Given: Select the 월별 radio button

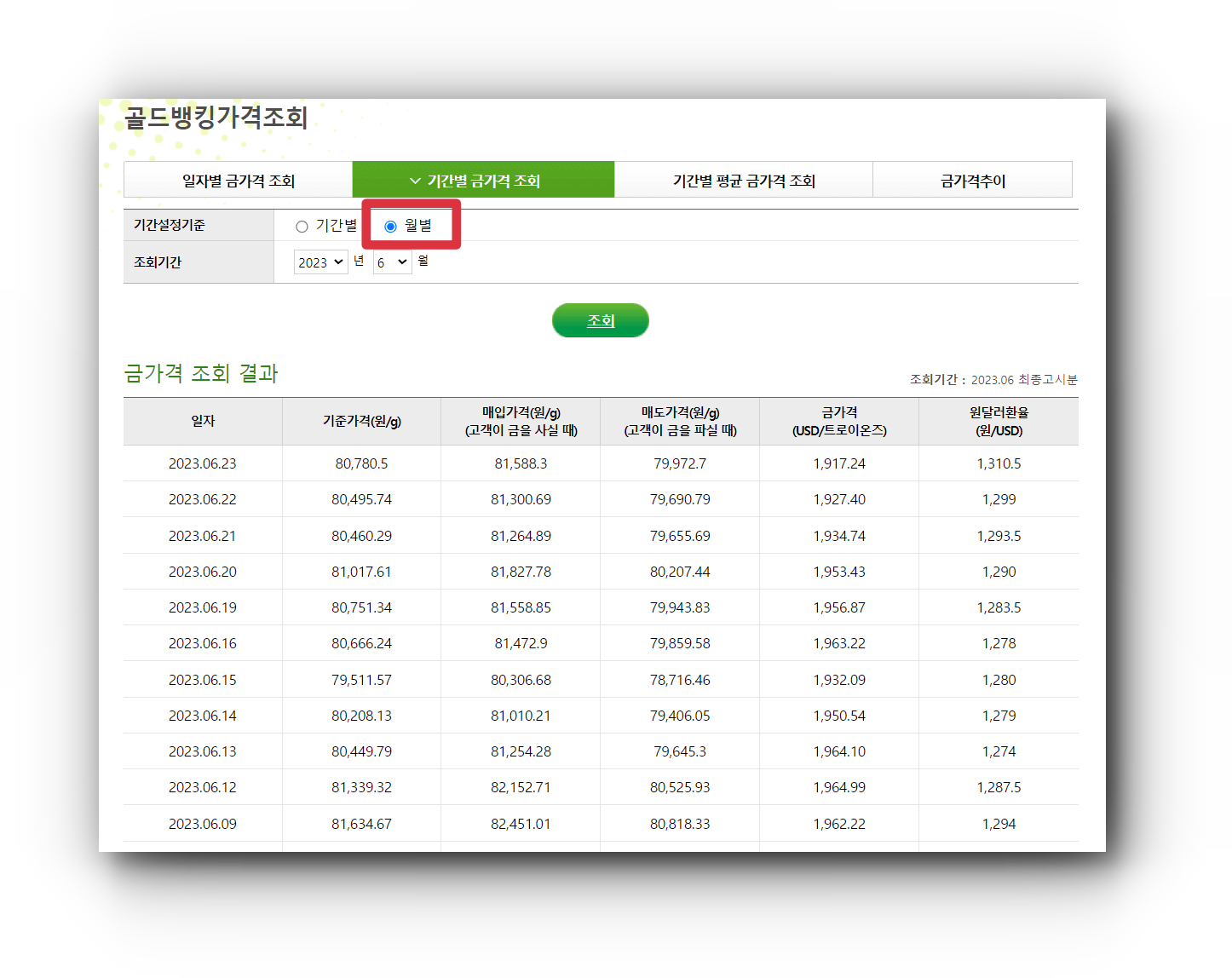Looking at the screenshot, I should point(390,226).
